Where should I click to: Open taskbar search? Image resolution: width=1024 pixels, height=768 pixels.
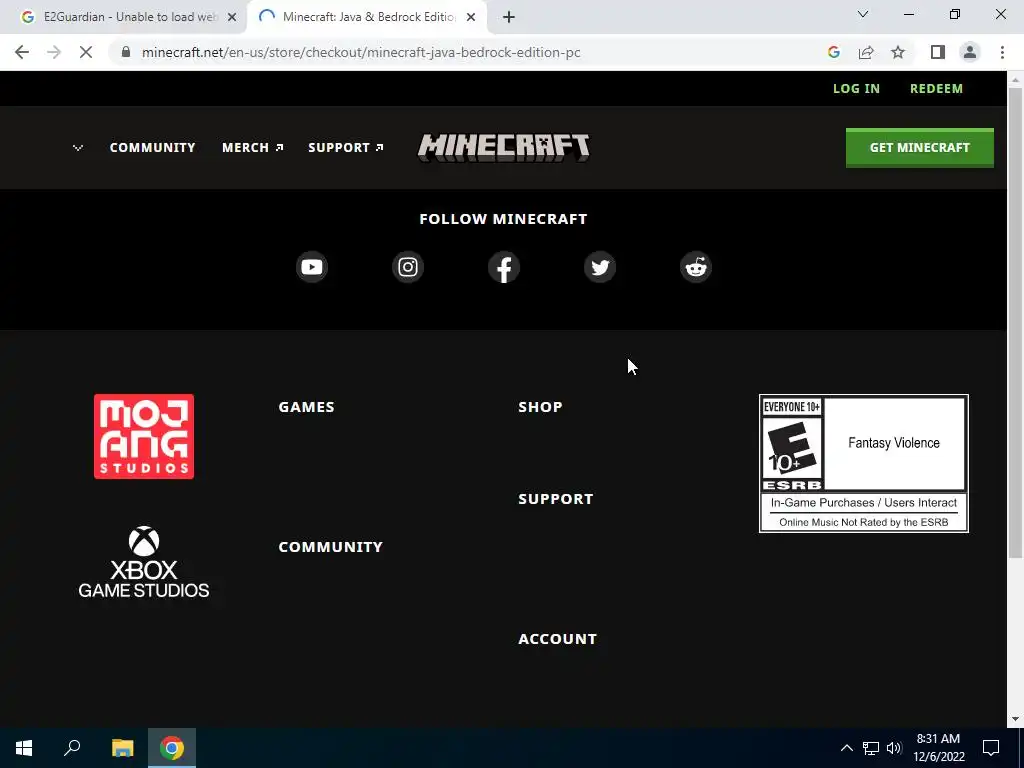[x=72, y=748]
